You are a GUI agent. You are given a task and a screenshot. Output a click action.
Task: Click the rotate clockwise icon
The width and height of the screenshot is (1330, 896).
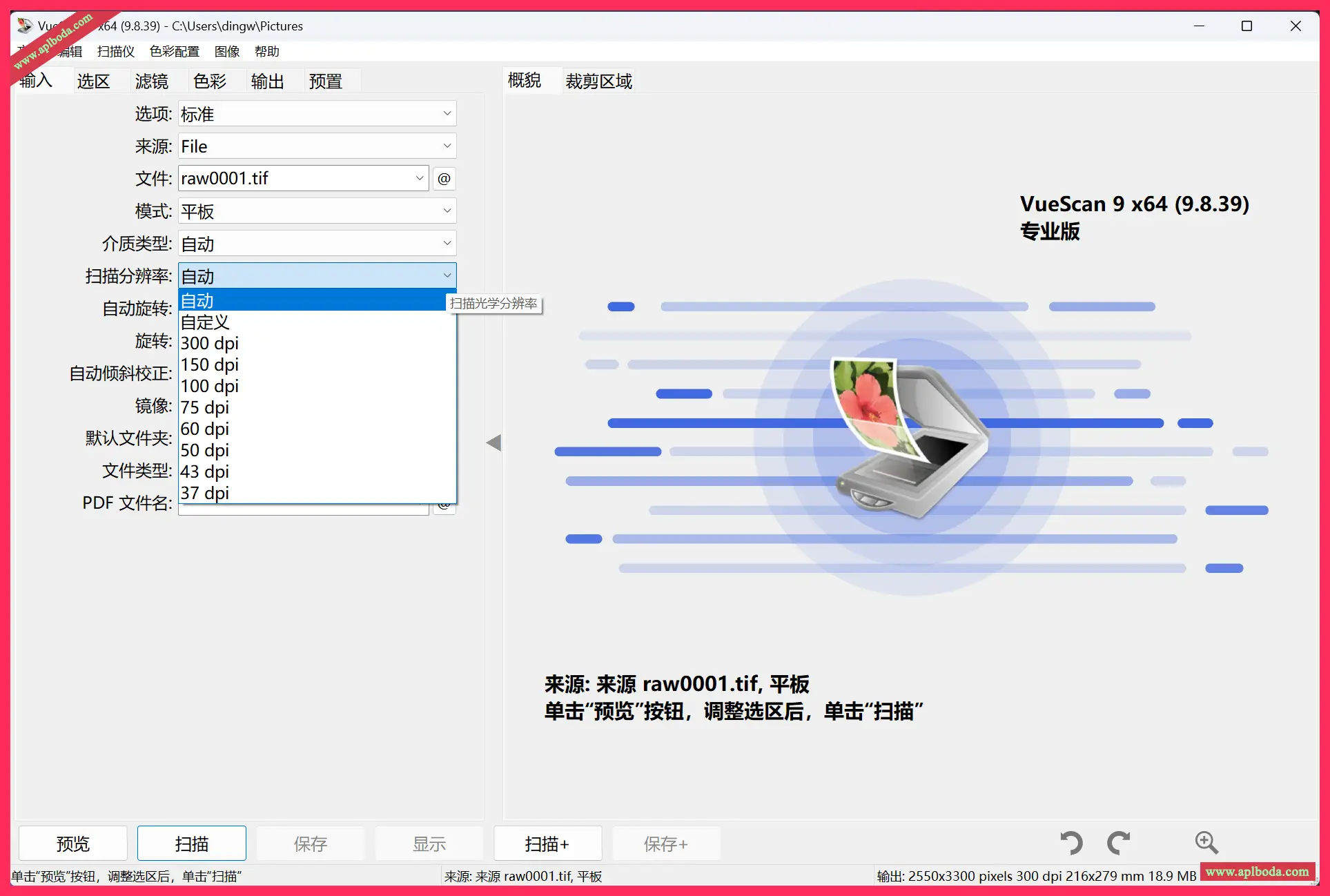[1119, 843]
